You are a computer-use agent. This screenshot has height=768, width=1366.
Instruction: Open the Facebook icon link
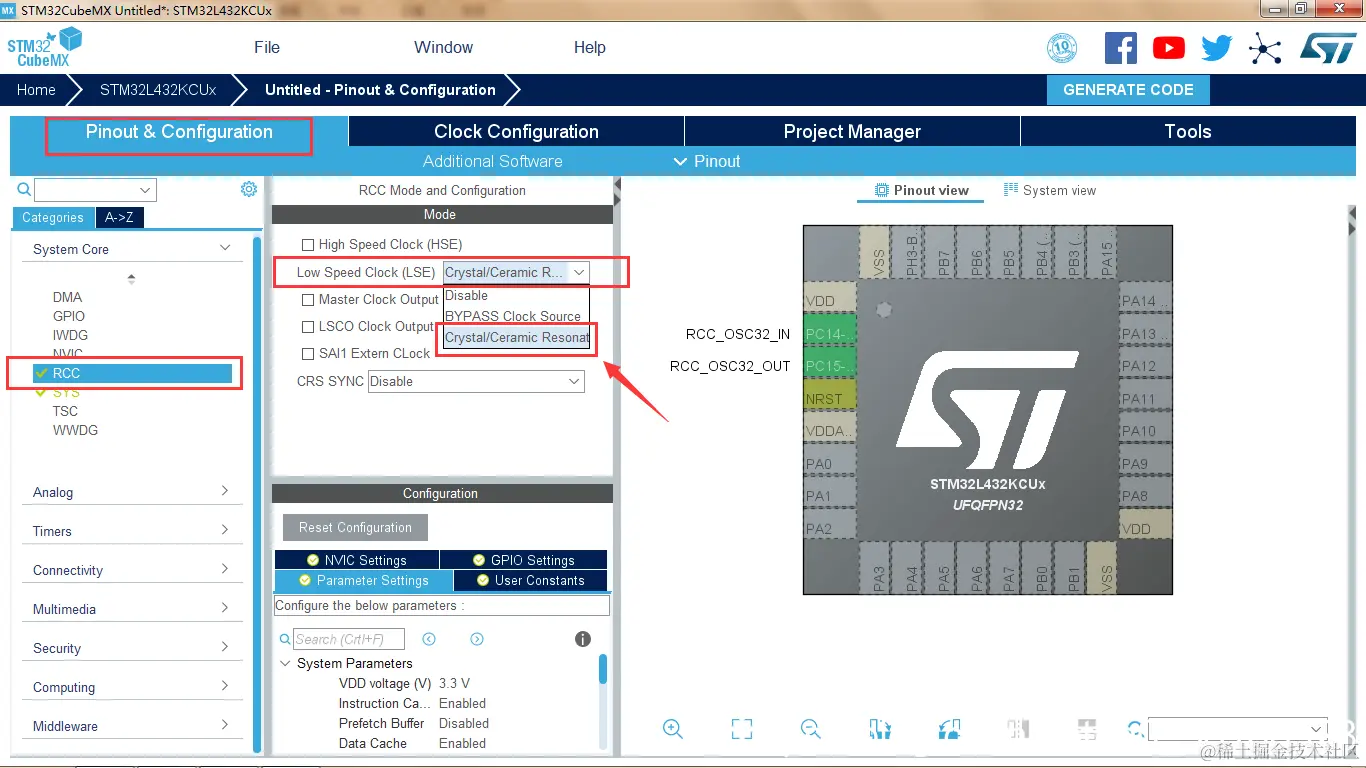tap(1121, 48)
